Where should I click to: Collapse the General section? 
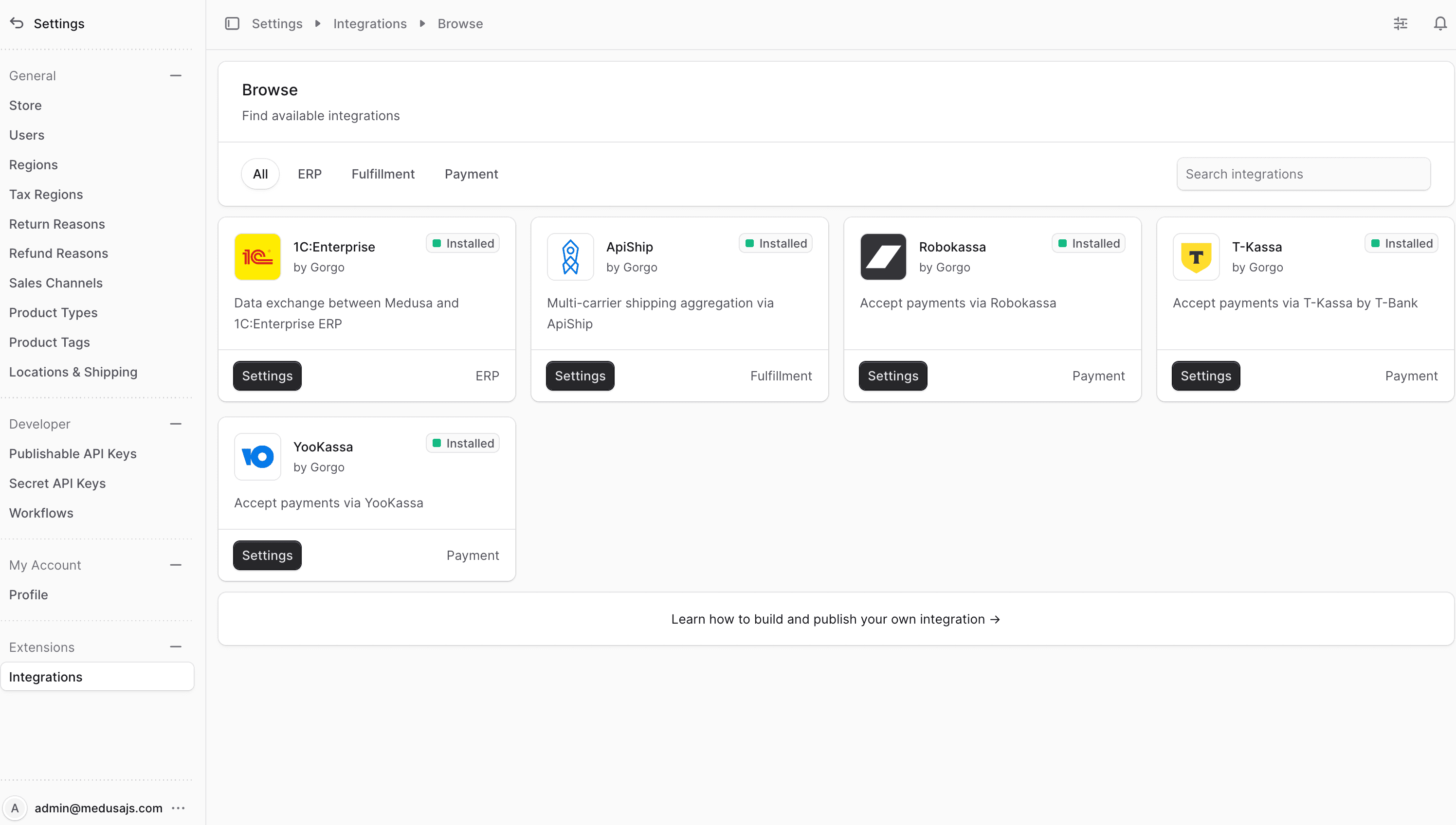point(176,75)
